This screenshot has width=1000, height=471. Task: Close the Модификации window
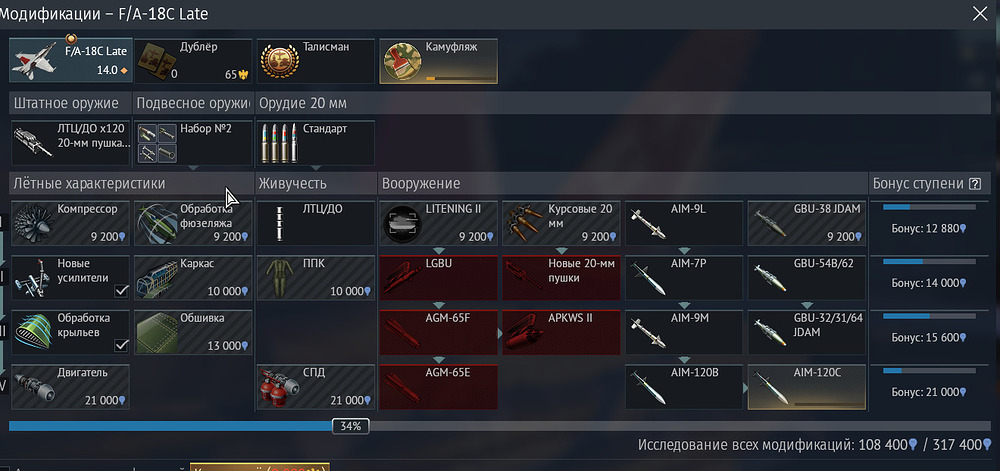tap(979, 13)
